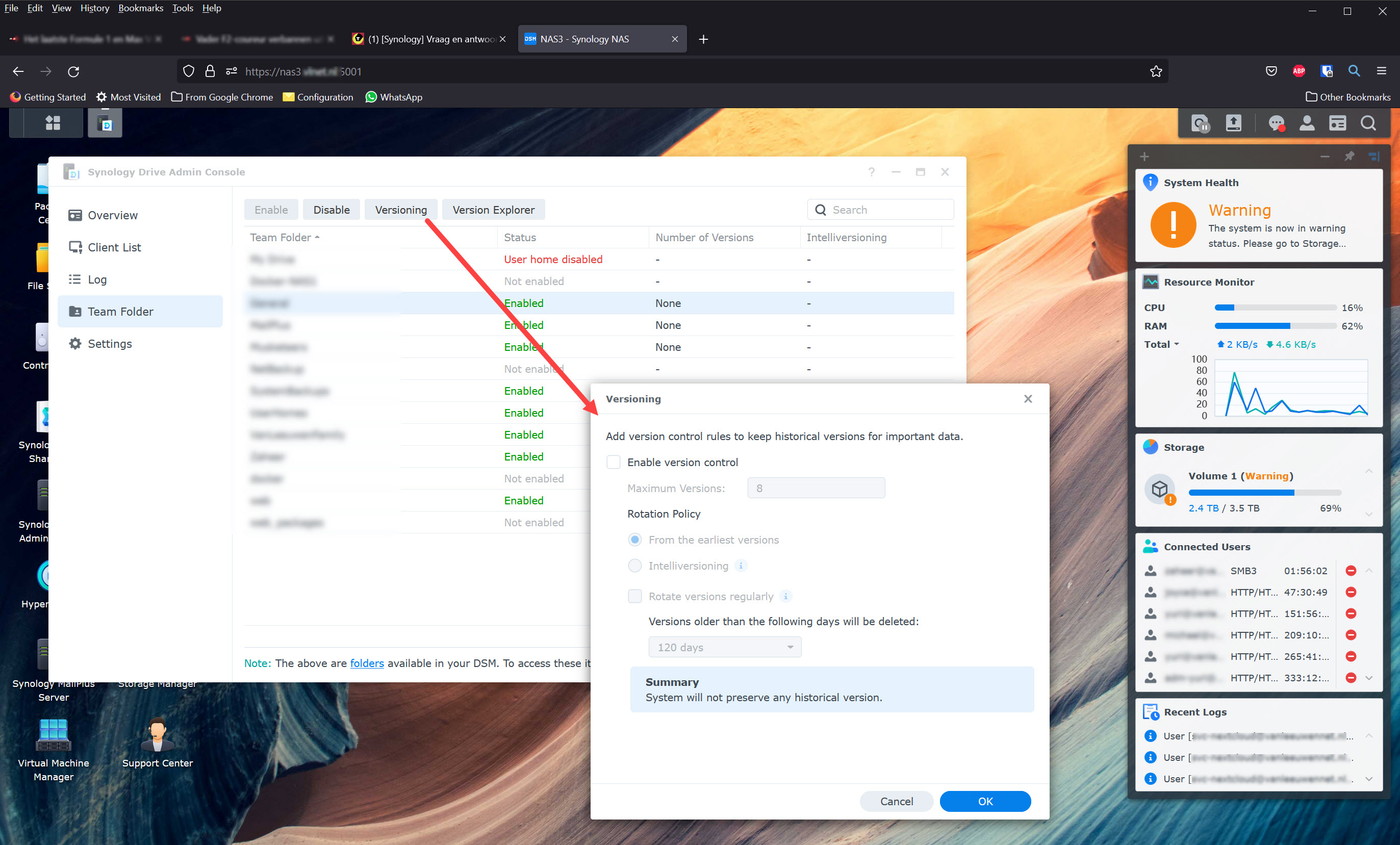This screenshot has height=845, width=1400.
Task: Follow the folders link in note
Action: [x=367, y=663]
